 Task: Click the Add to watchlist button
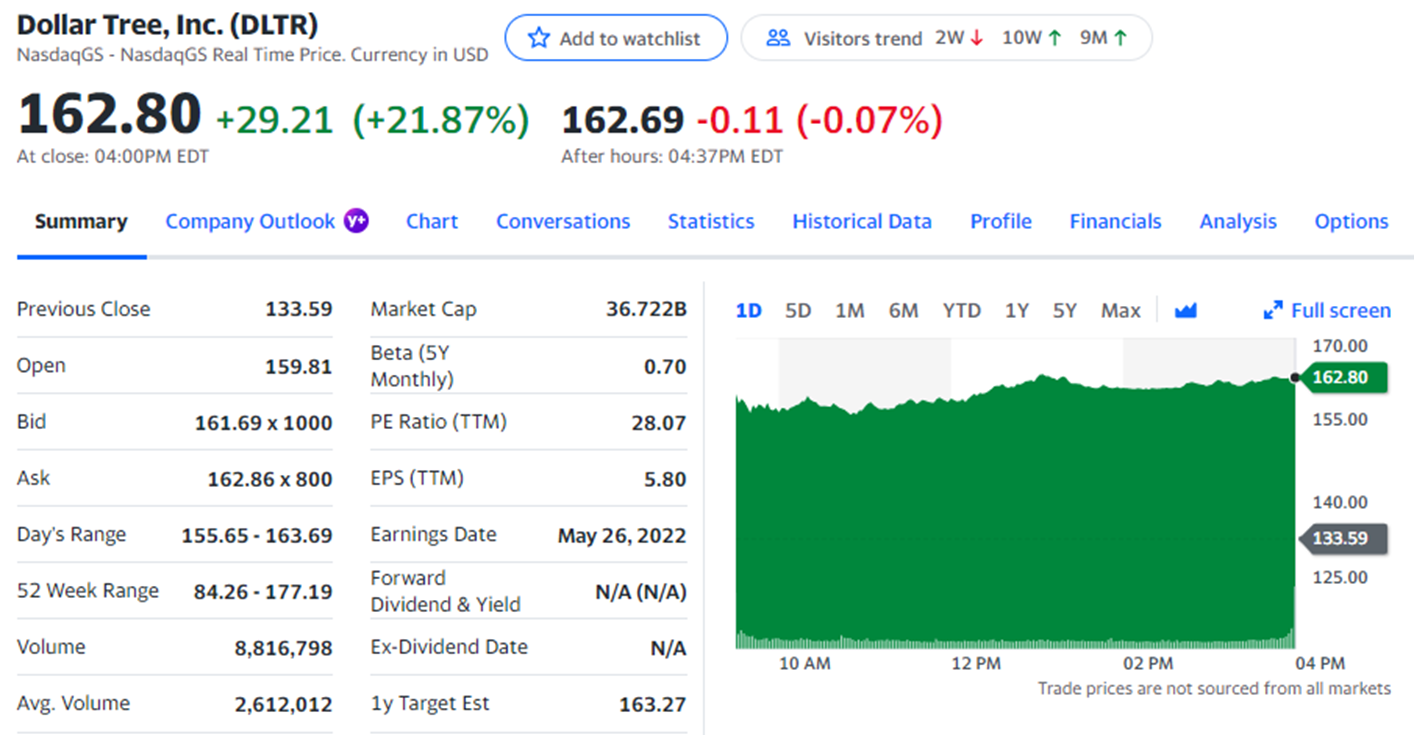[616, 38]
